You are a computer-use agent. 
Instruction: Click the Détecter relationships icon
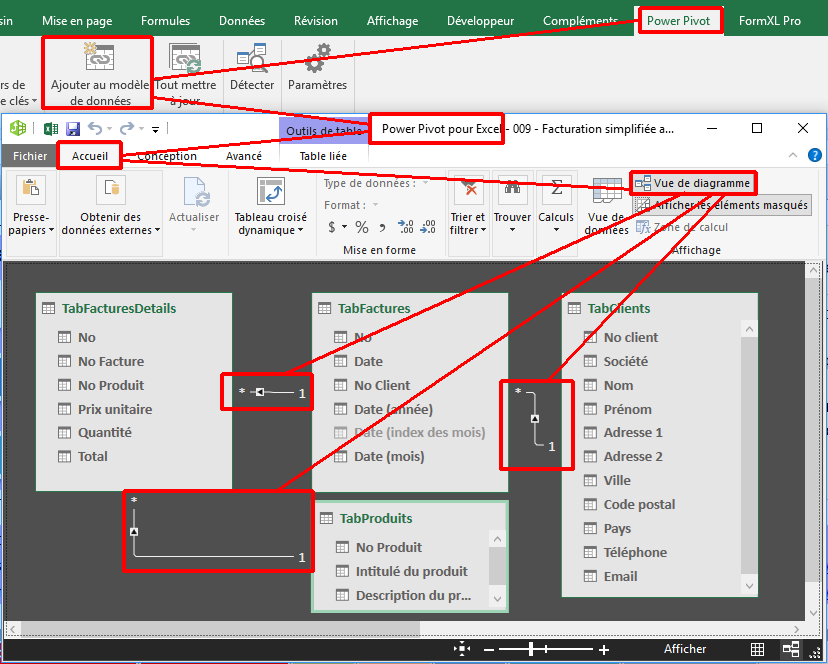[251, 58]
